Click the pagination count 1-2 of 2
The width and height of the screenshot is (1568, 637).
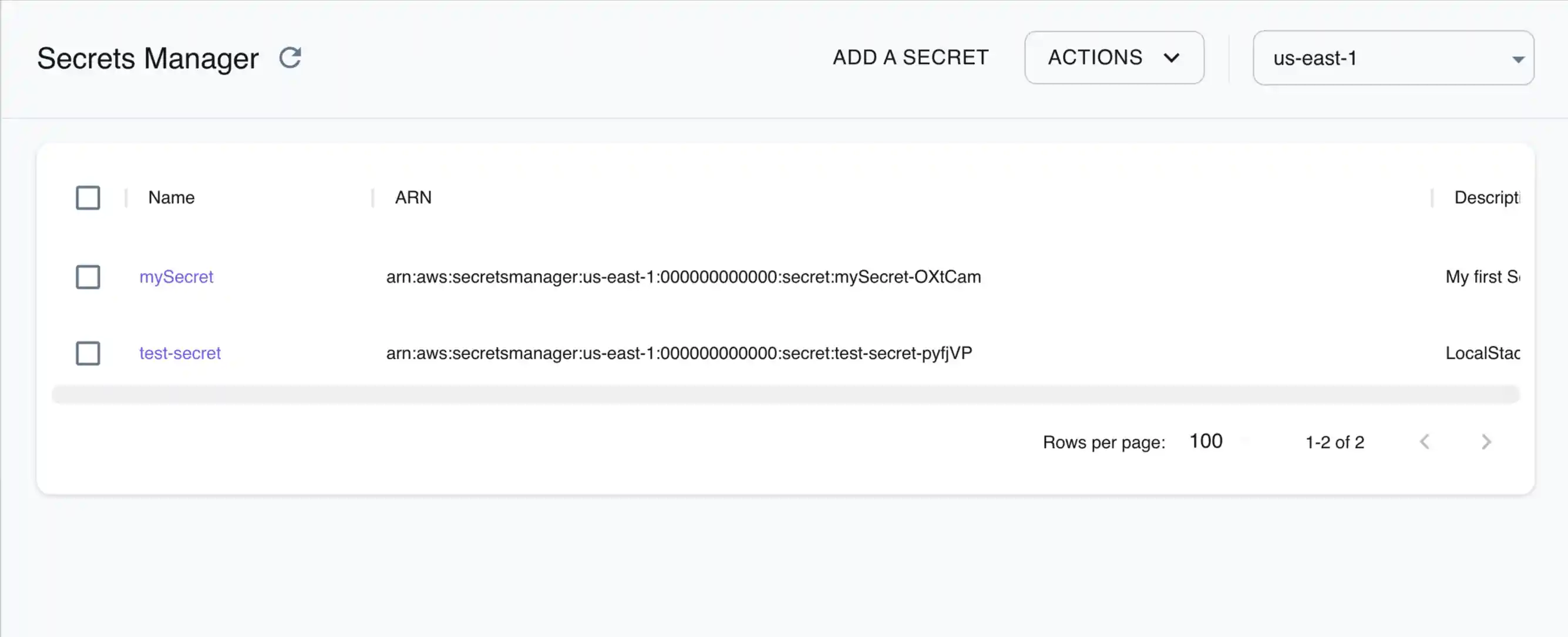point(1334,441)
